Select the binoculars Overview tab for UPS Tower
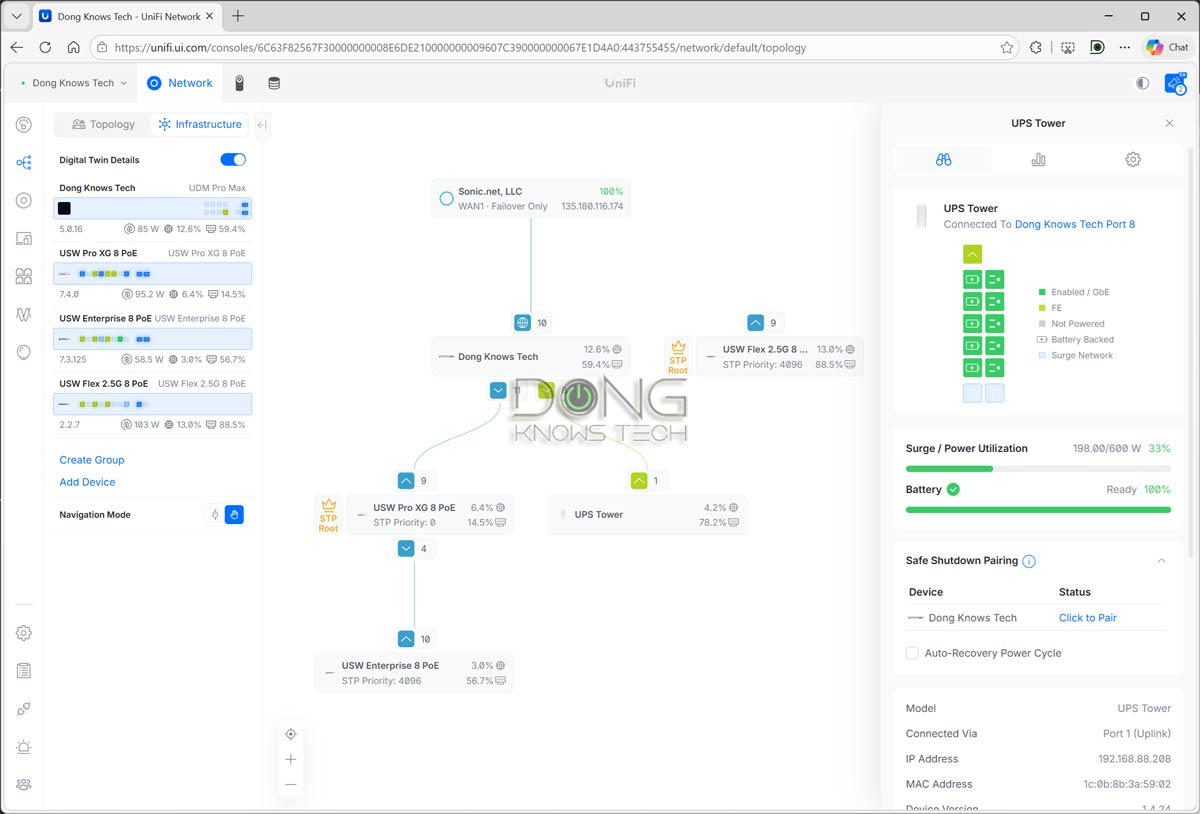The image size is (1200, 814). point(943,158)
